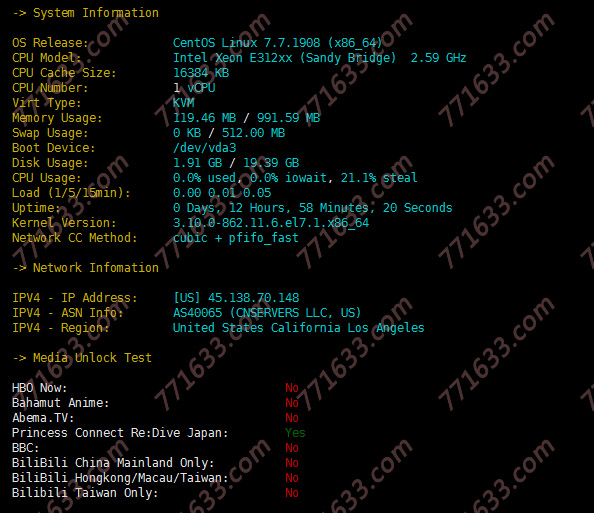Click the memory usage value 119.46 MB
The image size is (594, 513).
pyautogui.click(x=205, y=118)
